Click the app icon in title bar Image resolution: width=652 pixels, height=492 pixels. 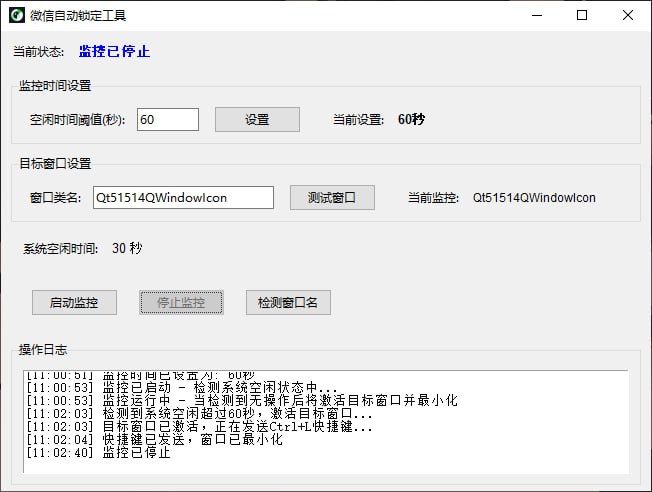point(17,15)
